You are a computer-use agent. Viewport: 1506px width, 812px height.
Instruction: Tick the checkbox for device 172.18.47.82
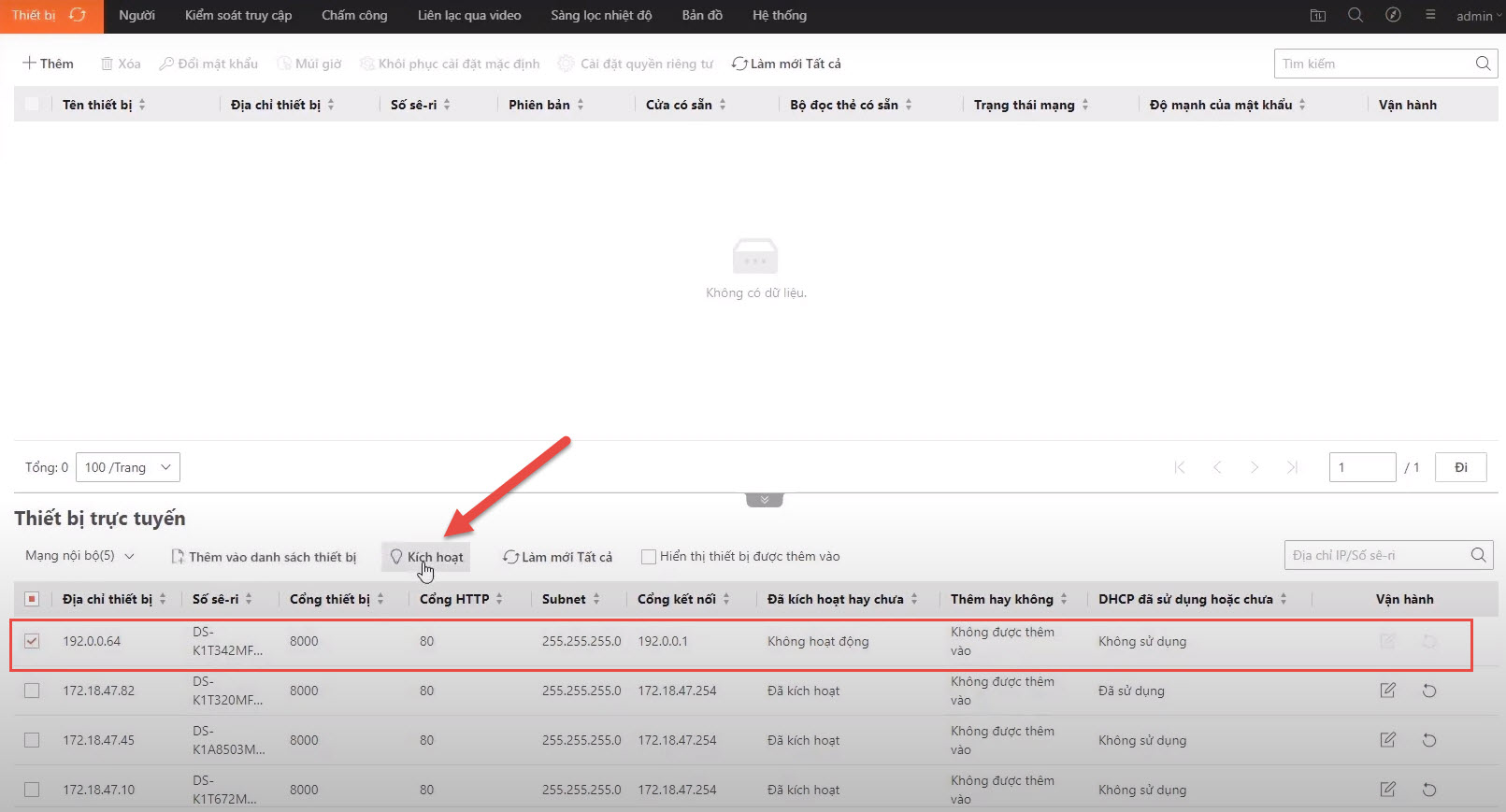pyautogui.click(x=32, y=691)
